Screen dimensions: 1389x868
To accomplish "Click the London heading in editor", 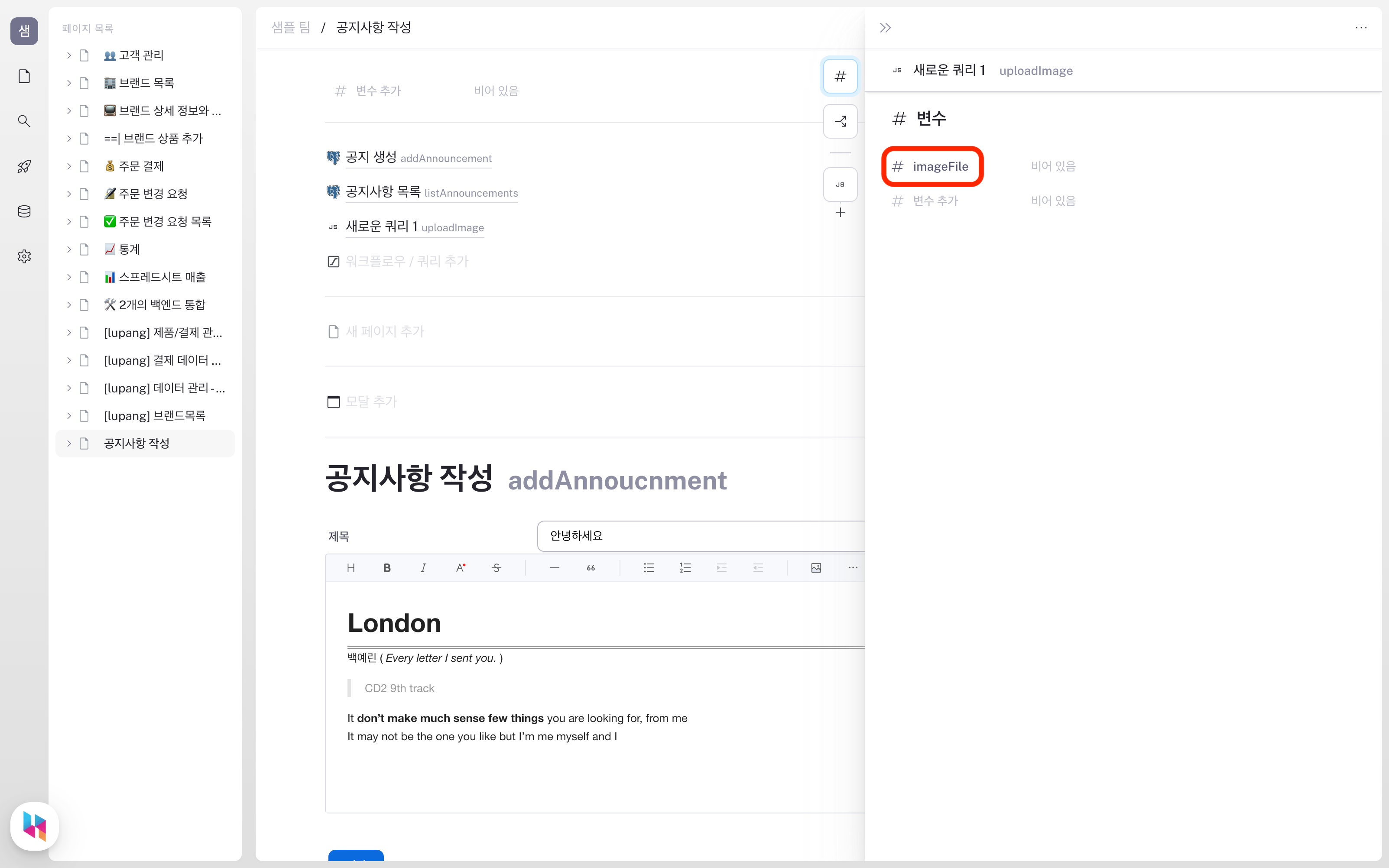I will tap(395, 623).
